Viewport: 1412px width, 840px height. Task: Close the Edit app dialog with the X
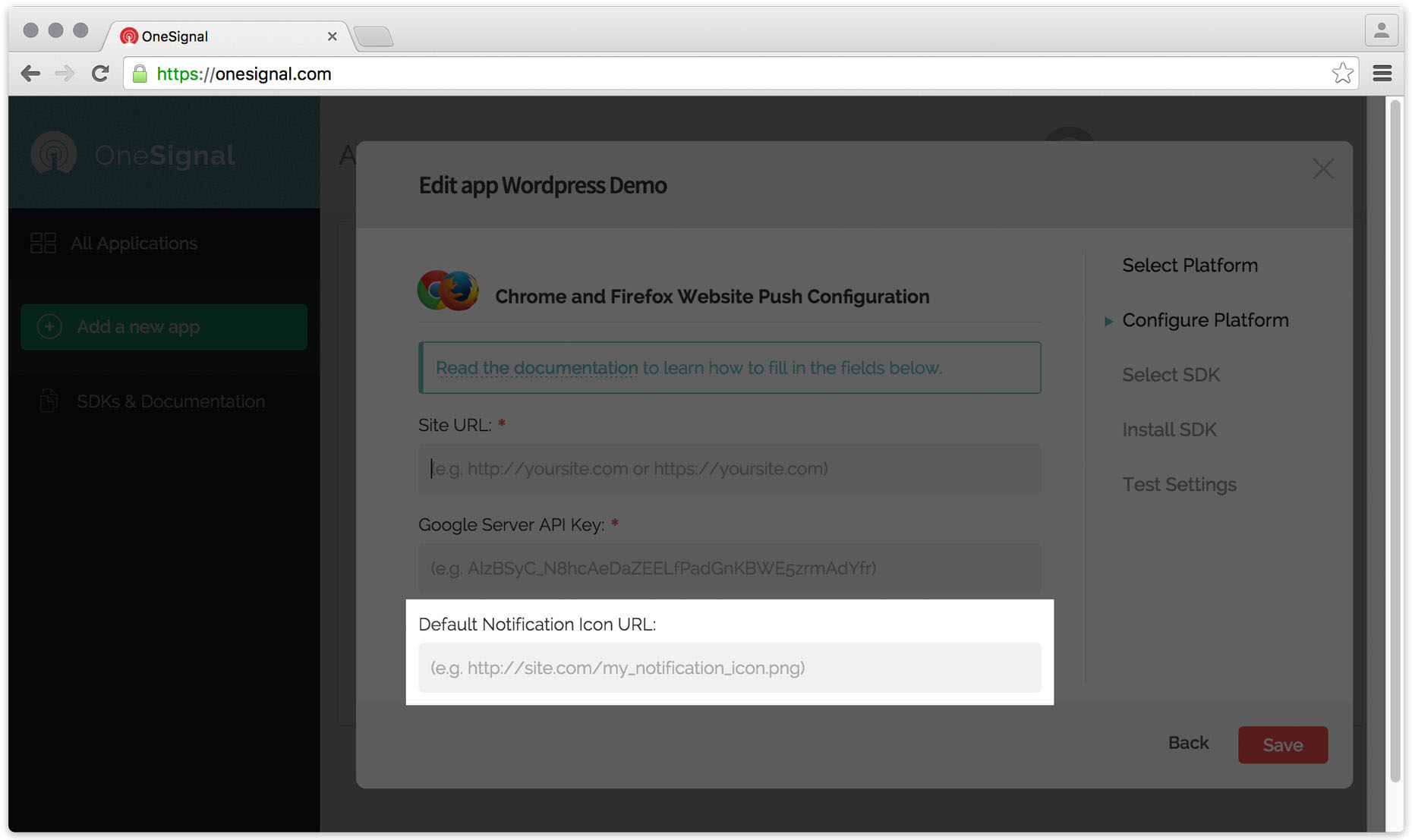click(x=1323, y=169)
